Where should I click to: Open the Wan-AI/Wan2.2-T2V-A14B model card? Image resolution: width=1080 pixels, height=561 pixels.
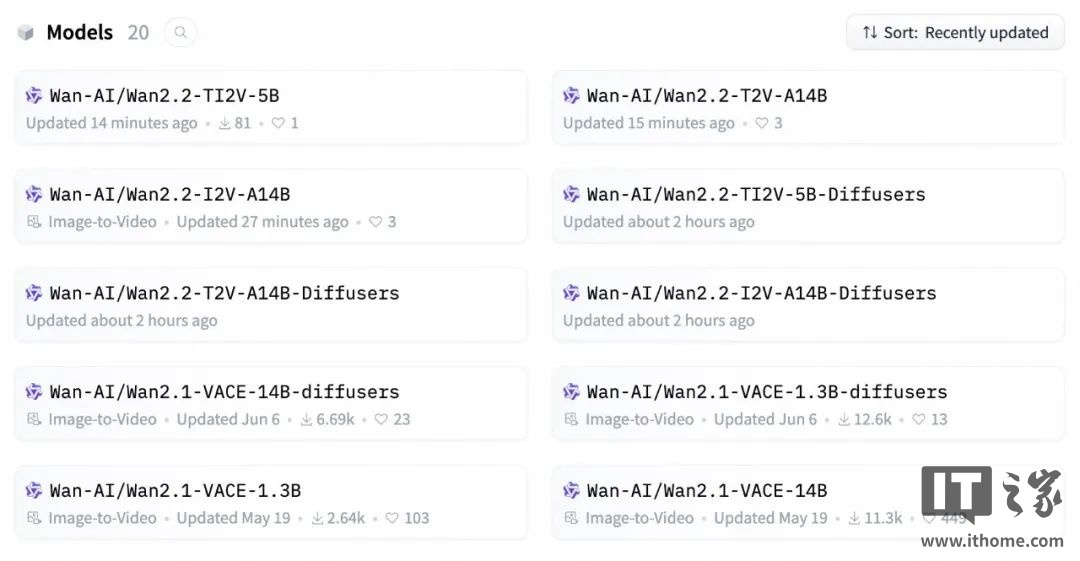pos(706,96)
